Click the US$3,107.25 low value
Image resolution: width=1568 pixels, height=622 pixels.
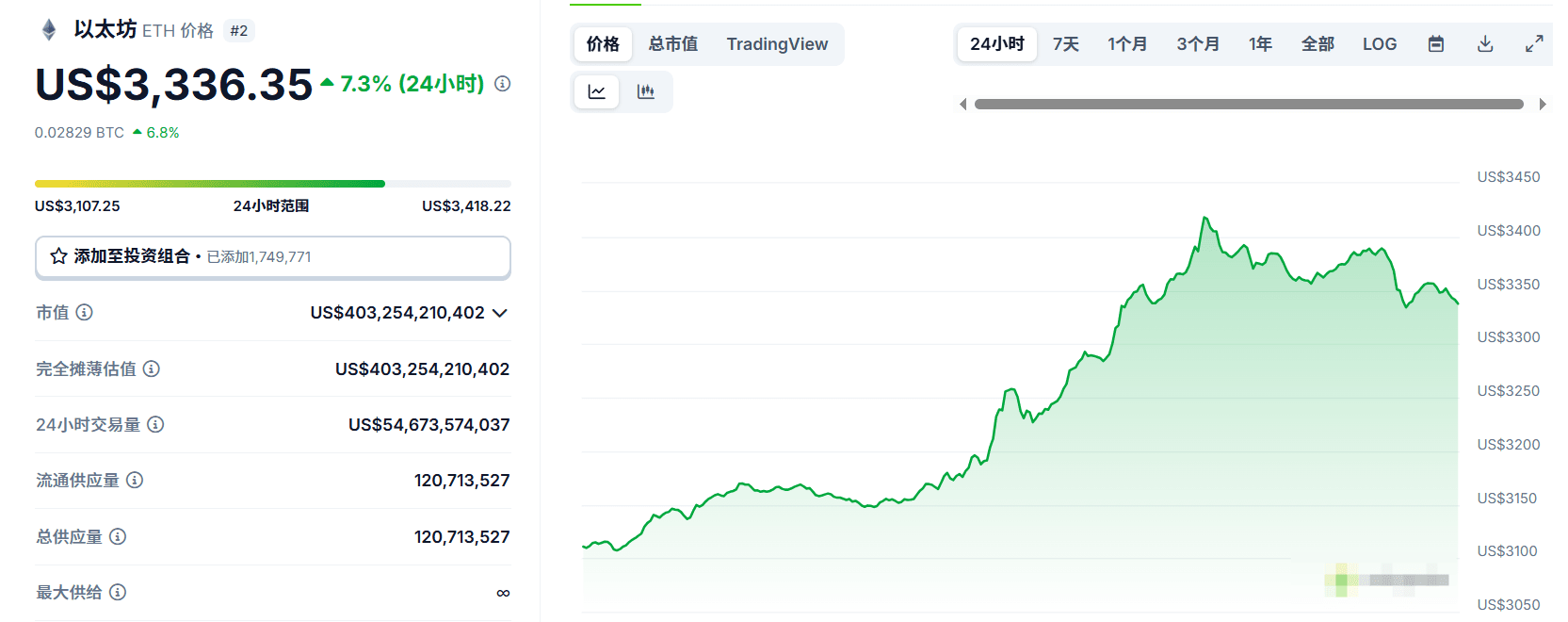[x=77, y=206]
